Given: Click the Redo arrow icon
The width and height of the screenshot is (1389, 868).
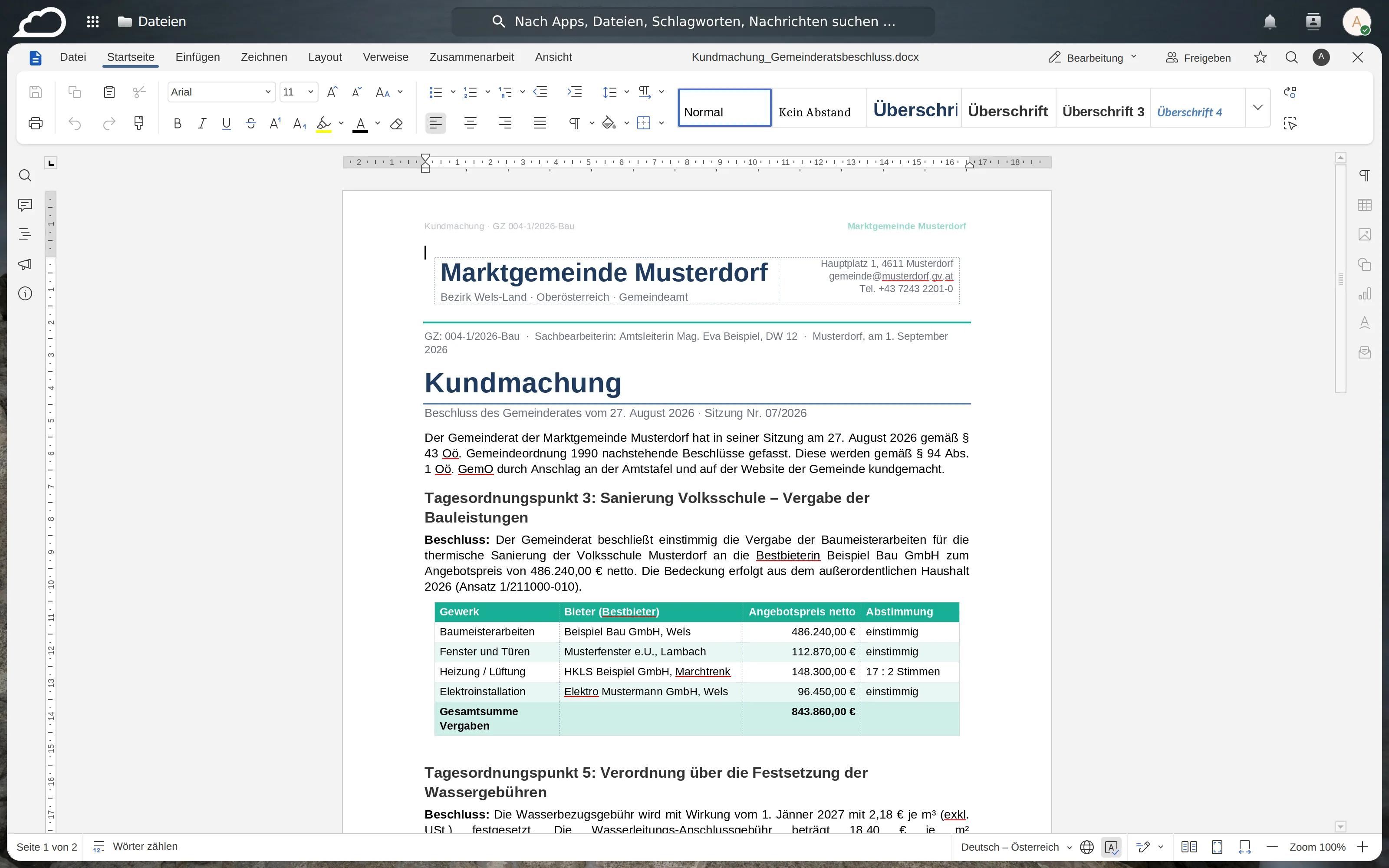Looking at the screenshot, I should tap(109, 123).
